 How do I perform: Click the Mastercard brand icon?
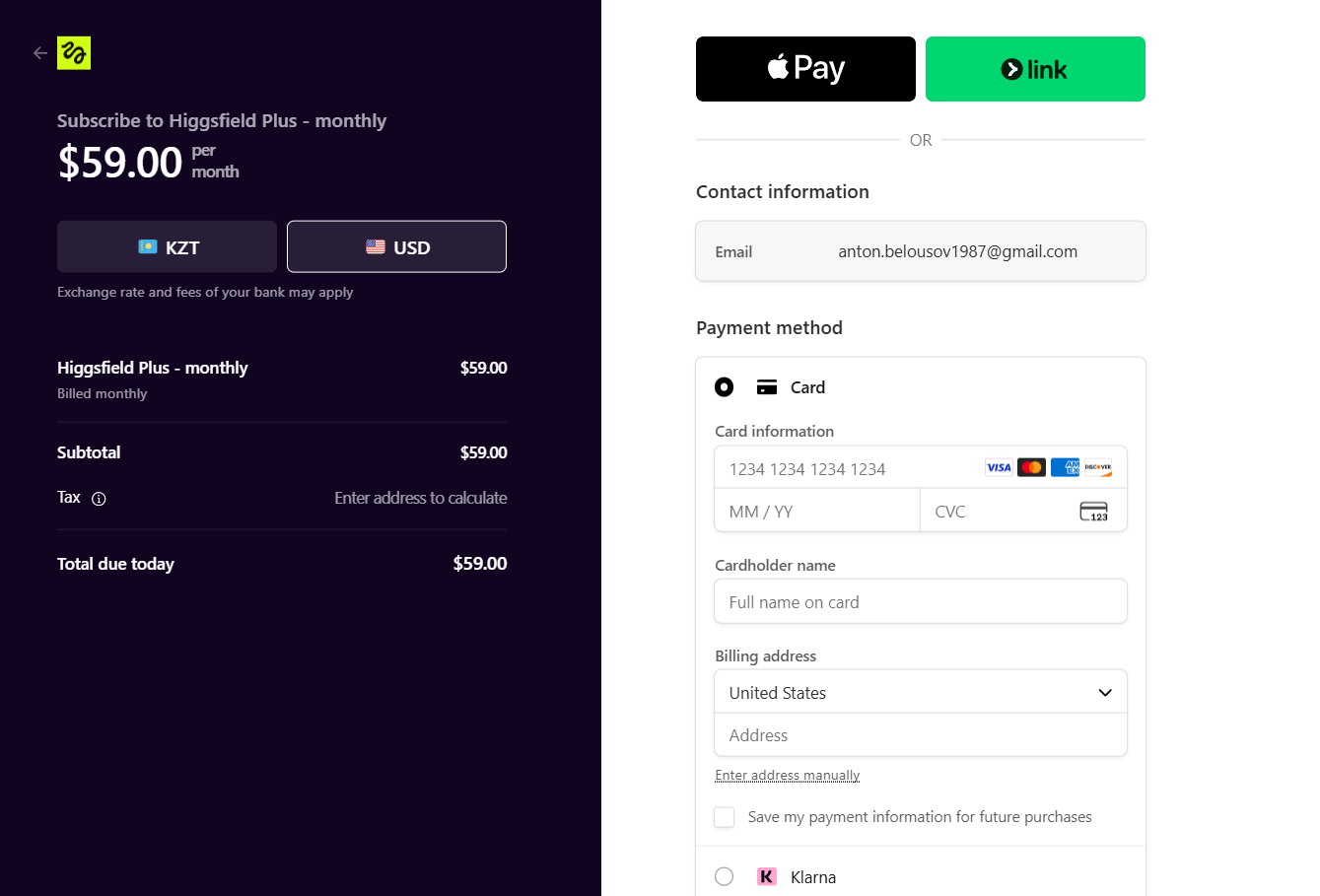[x=1031, y=467]
